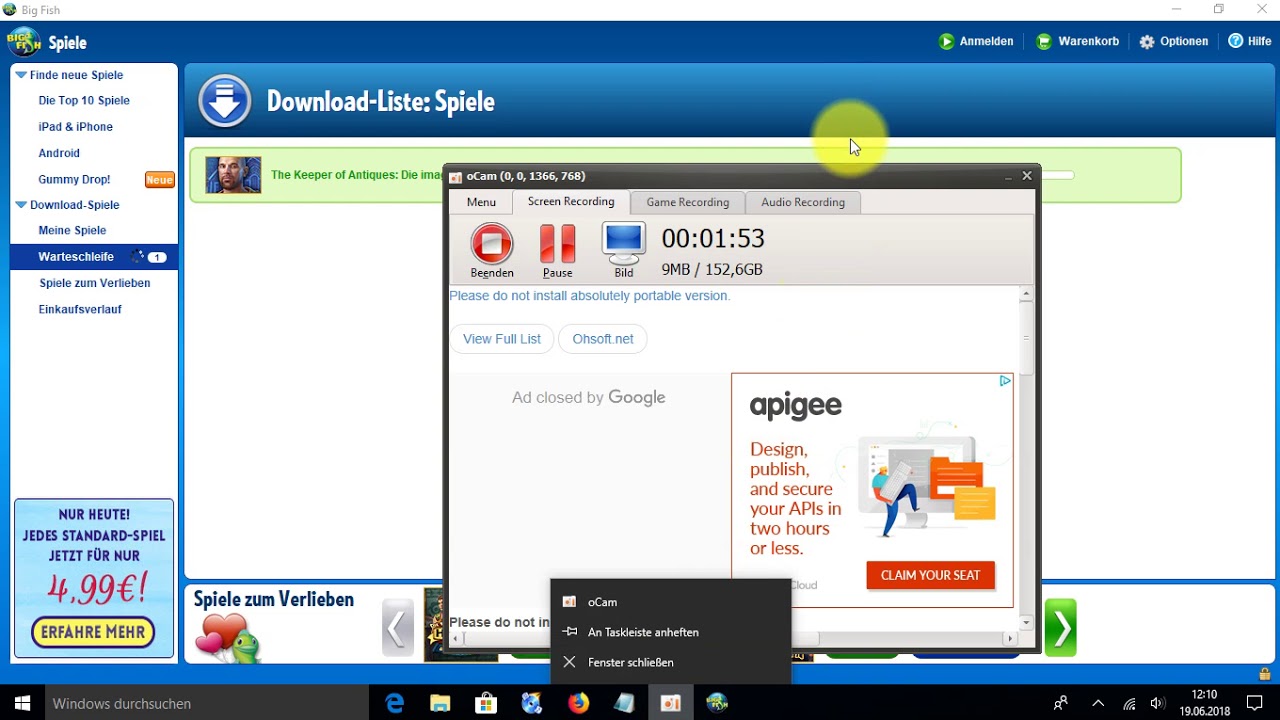This screenshot has width=1280, height=720.
Task: Click the oCam horizontal scrollbar
Action: pyautogui.click(x=640, y=638)
